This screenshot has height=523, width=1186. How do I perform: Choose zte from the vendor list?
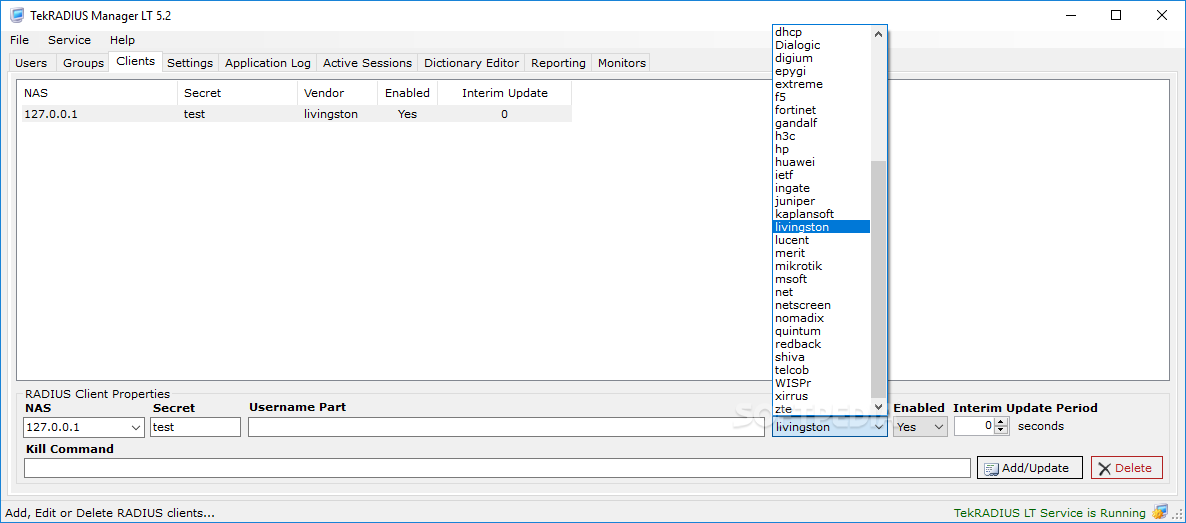tap(821, 409)
